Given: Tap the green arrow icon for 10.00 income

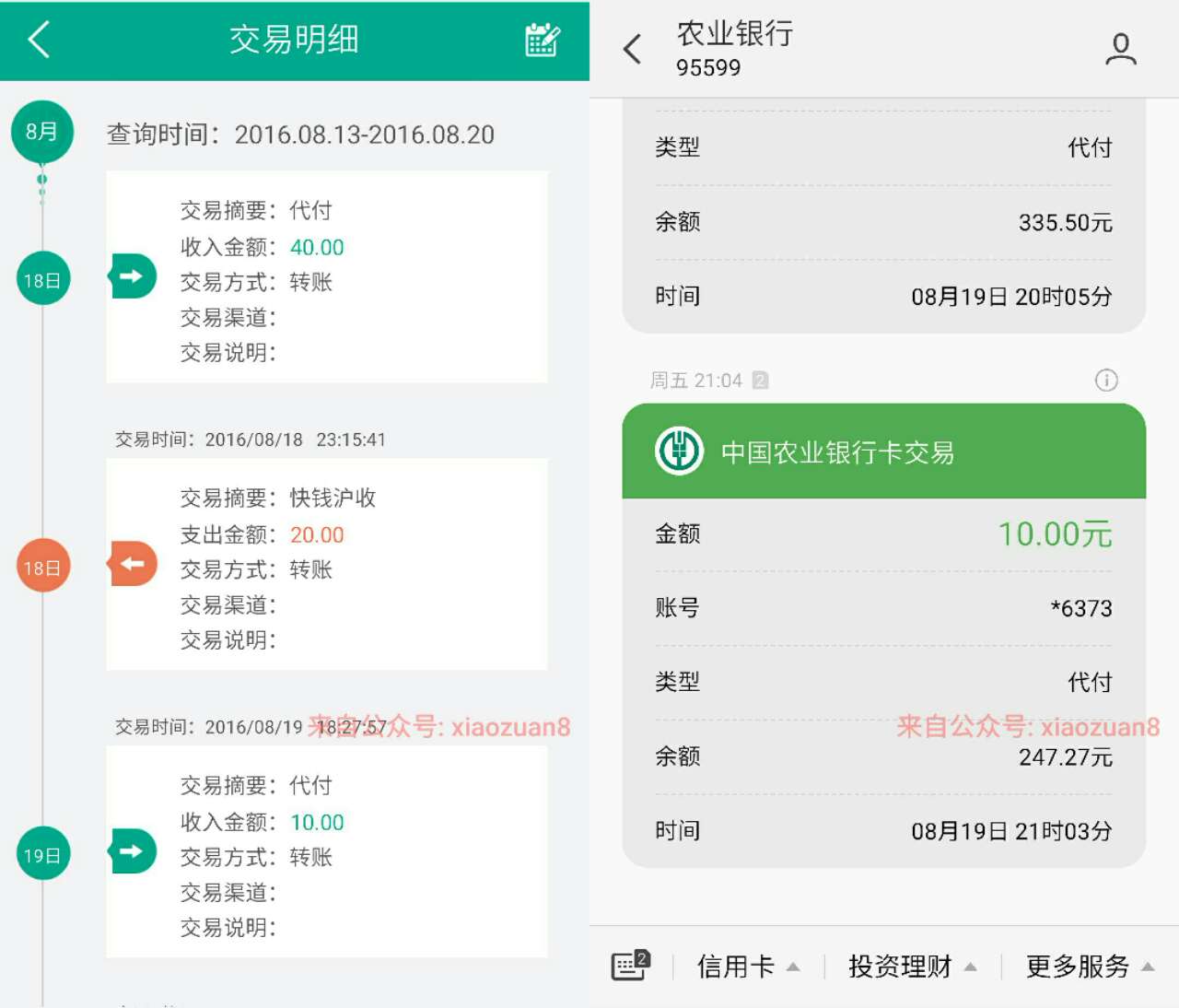Looking at the screenshot, I should click(x=133, y=850).
